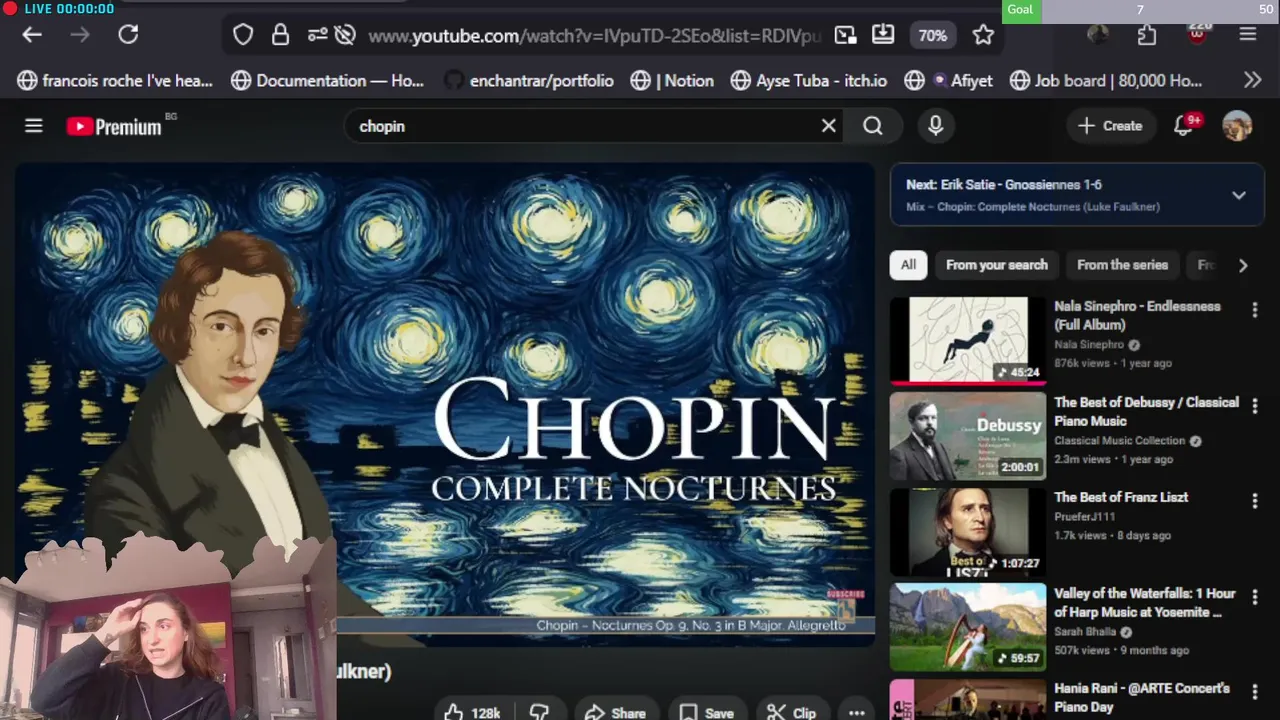Screen dimensions: 1280x720
Task: Open options for Nala Sinephro Endlessness video
Action: coord(1255,311)
